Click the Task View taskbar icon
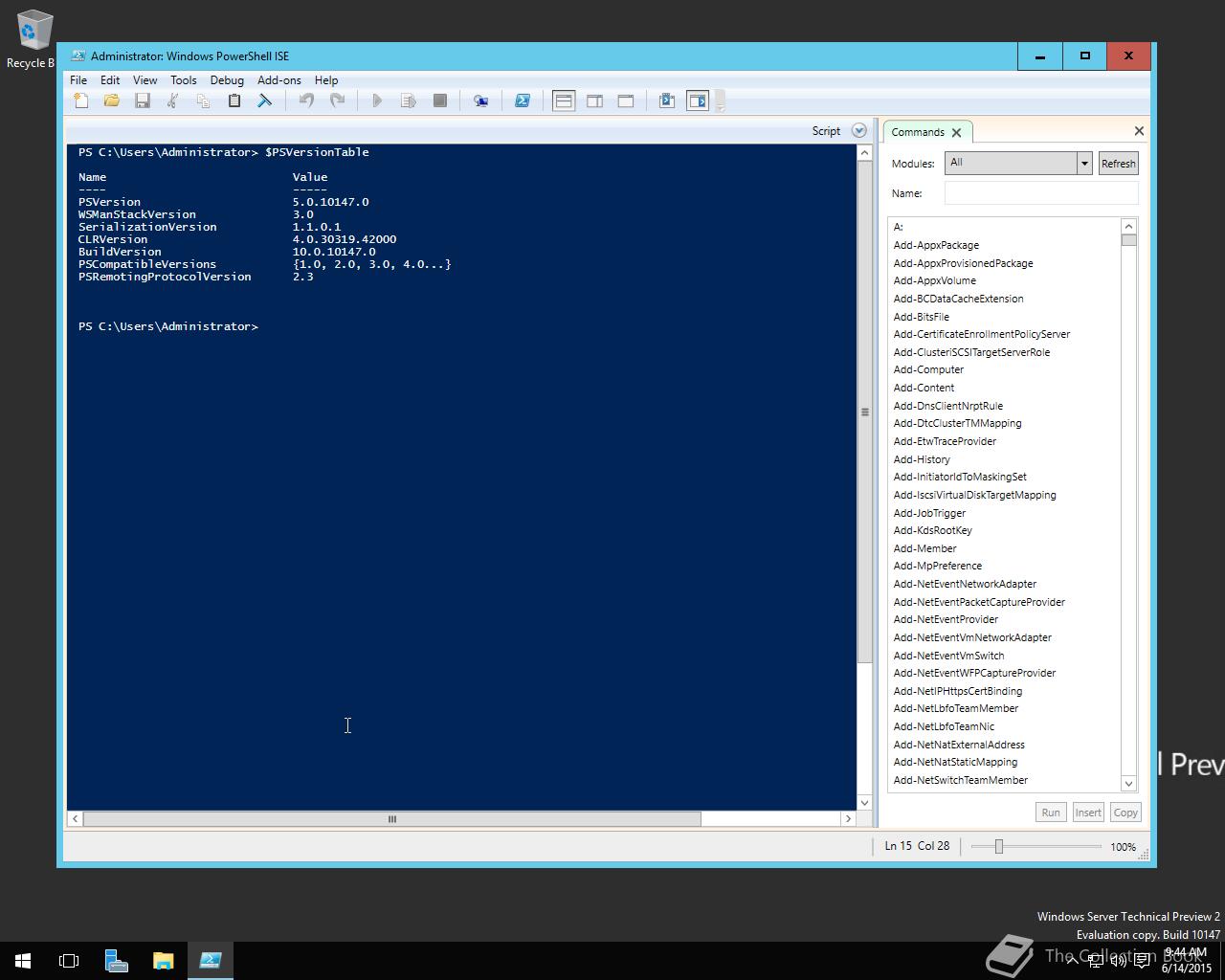Screen dimensions: 1225x980 pyautogui.click(x=69, y=961)
